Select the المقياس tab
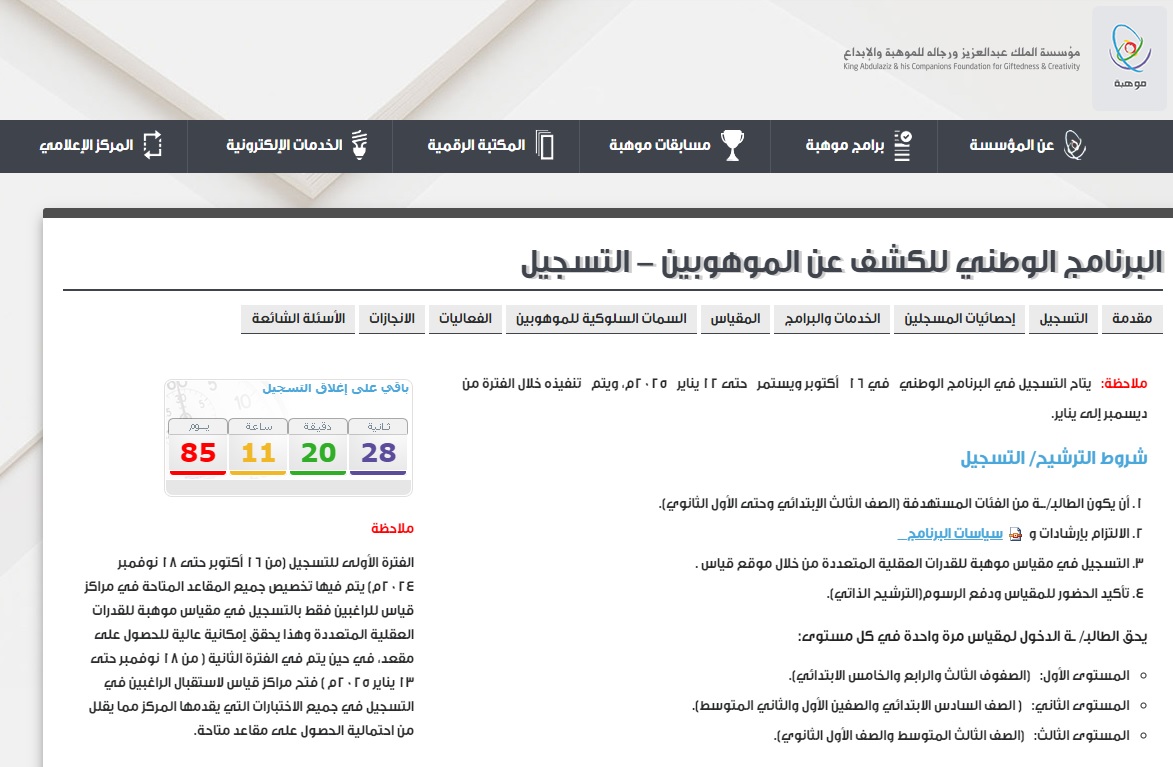The image size is (1173, 767). [x=735, y=319]
